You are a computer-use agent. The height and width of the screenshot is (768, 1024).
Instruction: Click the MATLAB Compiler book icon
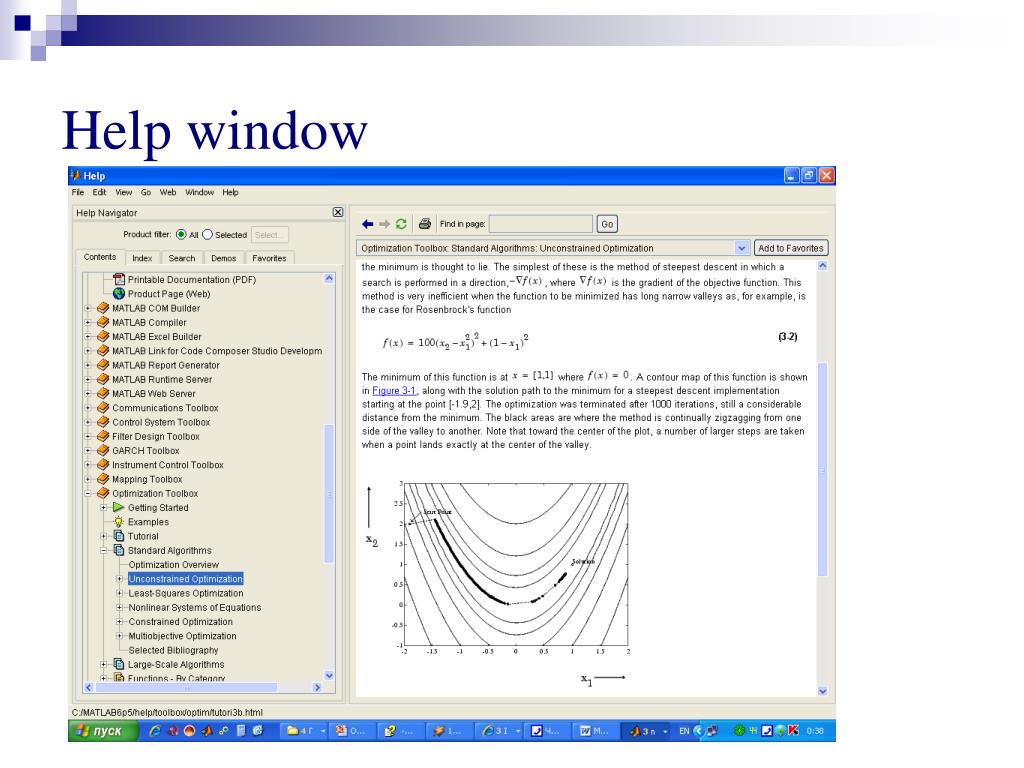[103, 323]
